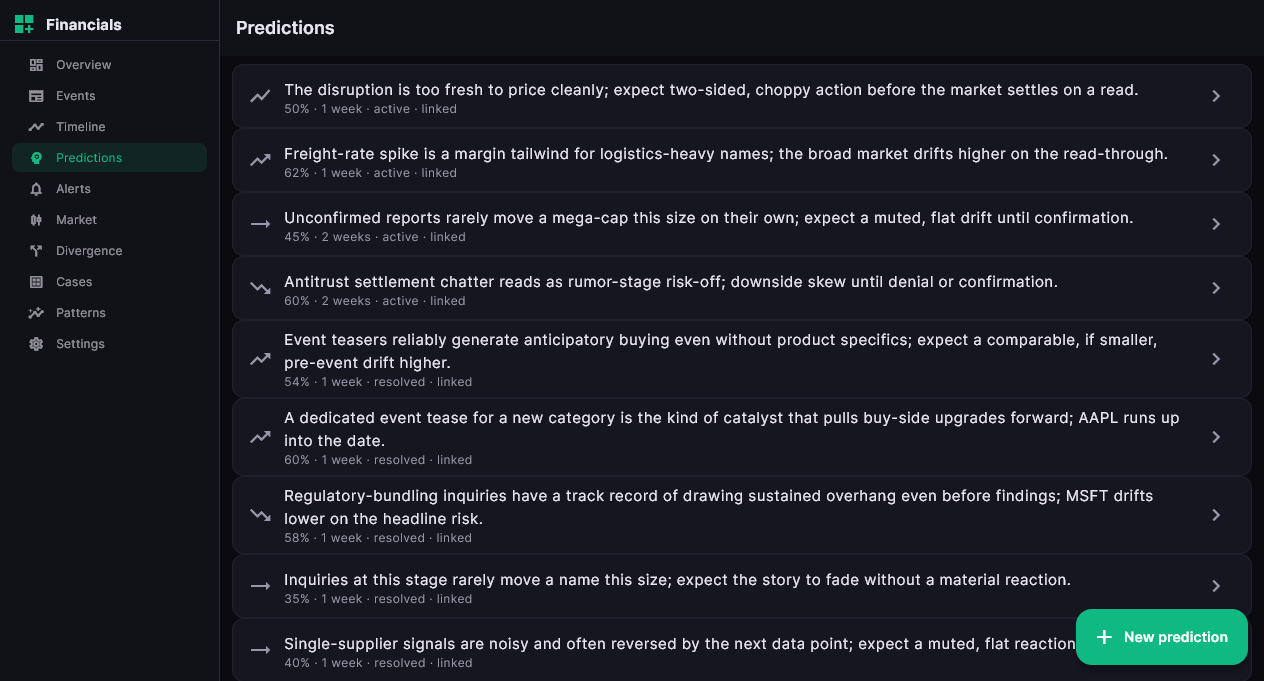Open Timeline via its line-chart icon
This screenshot has height=681, width=1264.
pos(36,127)
